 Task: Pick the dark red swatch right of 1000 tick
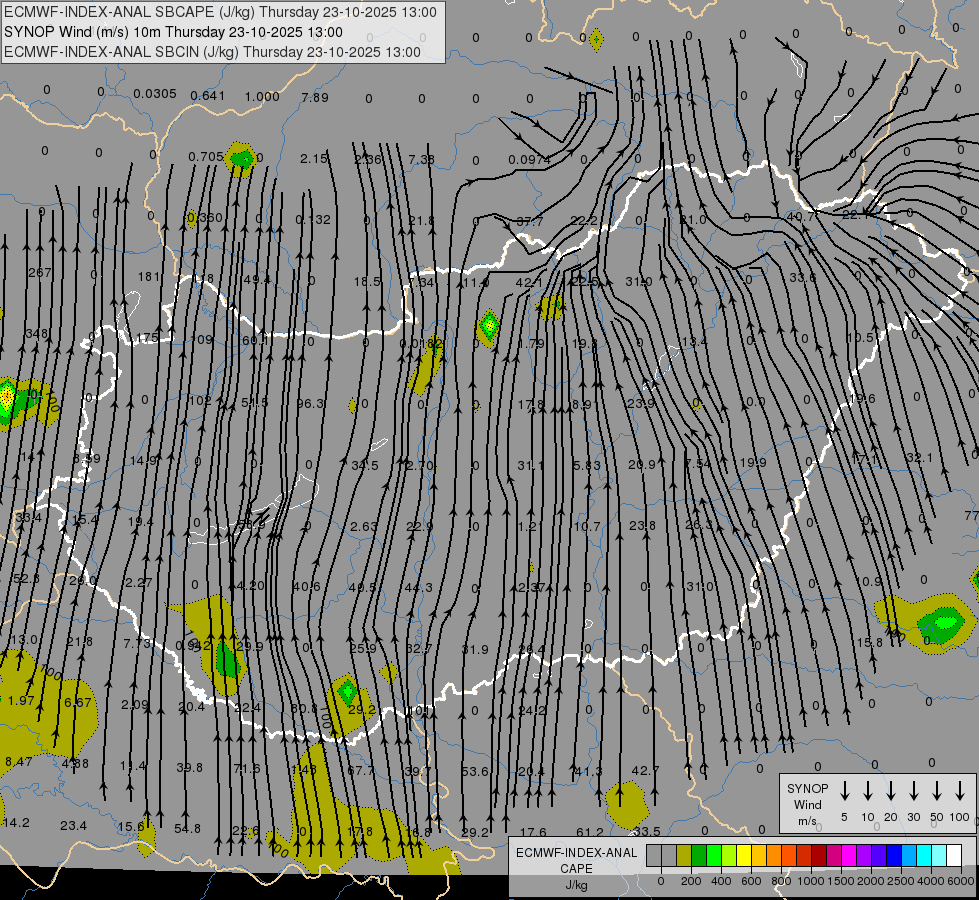[x=819, y=855]
